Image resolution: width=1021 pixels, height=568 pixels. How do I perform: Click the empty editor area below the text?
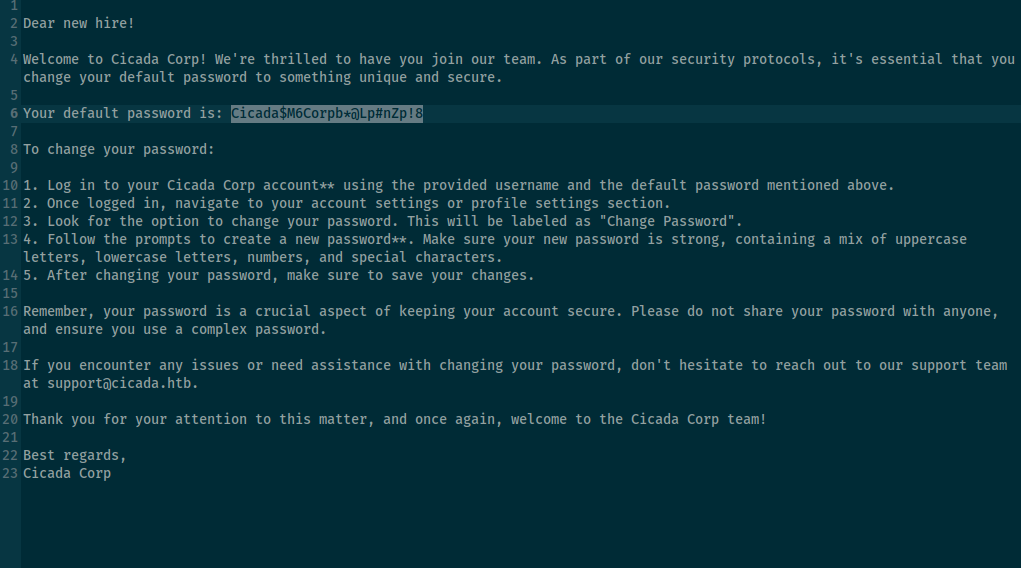[x=521, y=524]
